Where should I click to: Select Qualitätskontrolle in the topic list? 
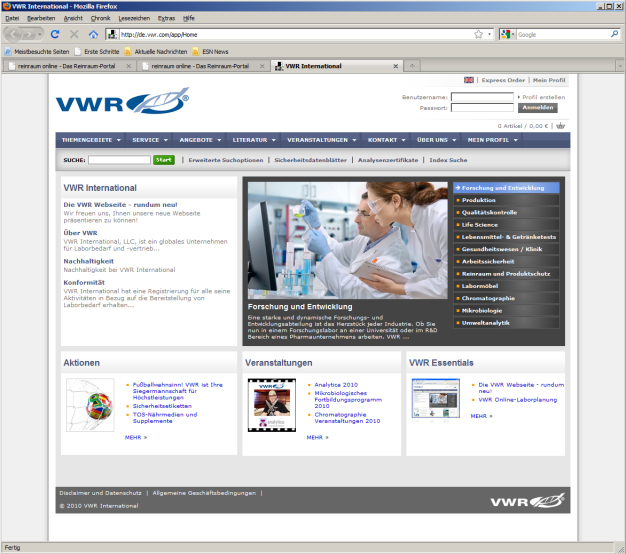506,212
